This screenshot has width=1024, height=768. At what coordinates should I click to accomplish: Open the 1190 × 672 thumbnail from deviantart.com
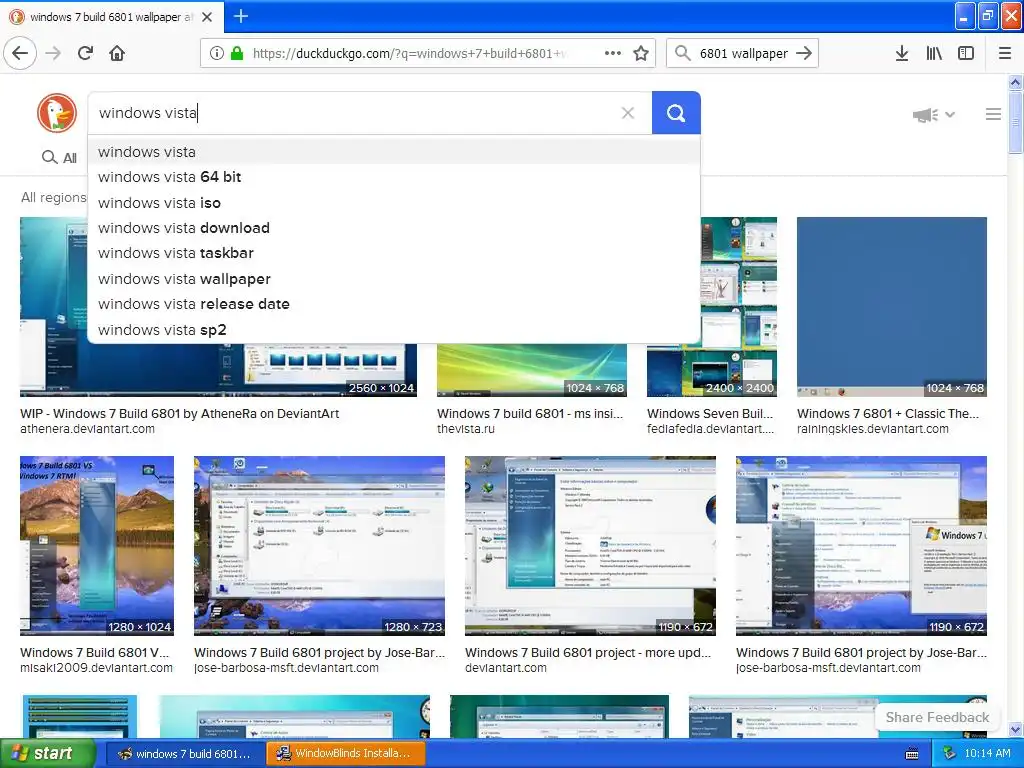[x=590, y=545]
